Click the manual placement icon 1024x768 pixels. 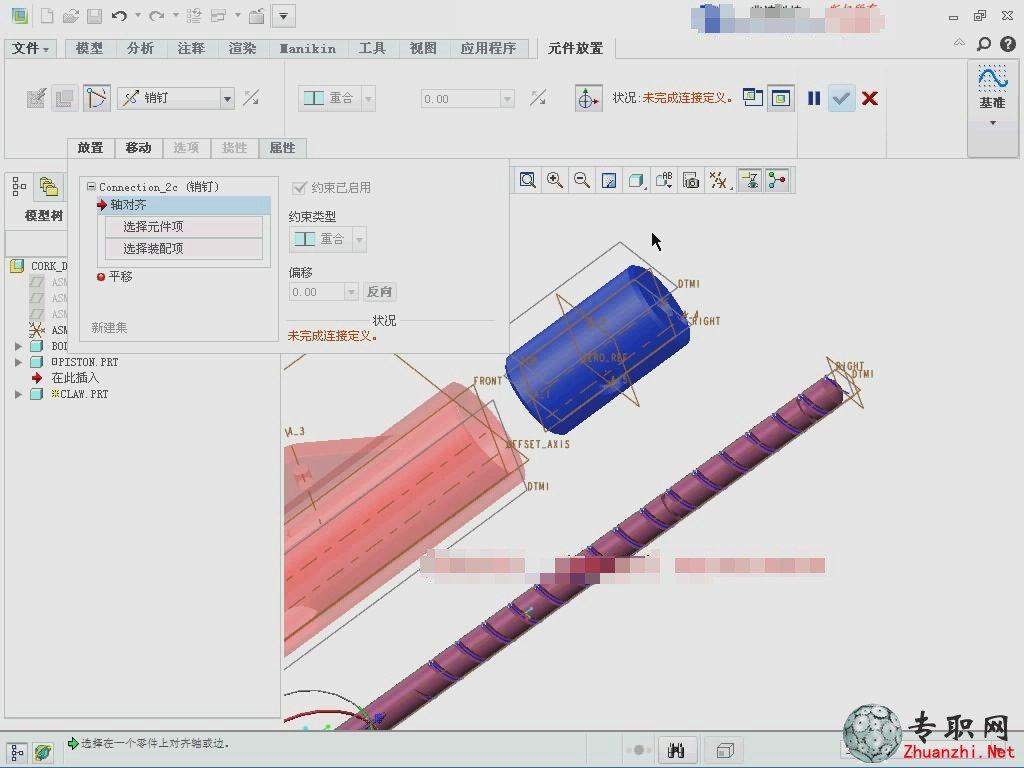click(65, 98)
